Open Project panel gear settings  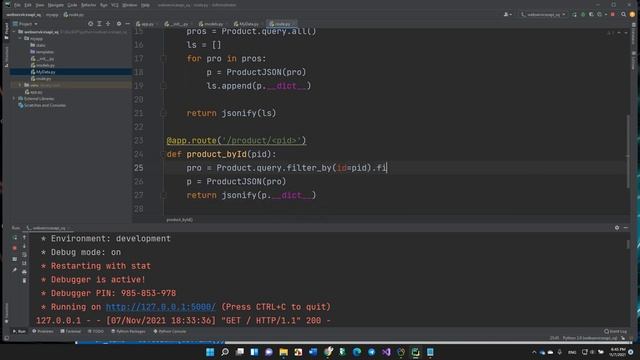[119, 24]
